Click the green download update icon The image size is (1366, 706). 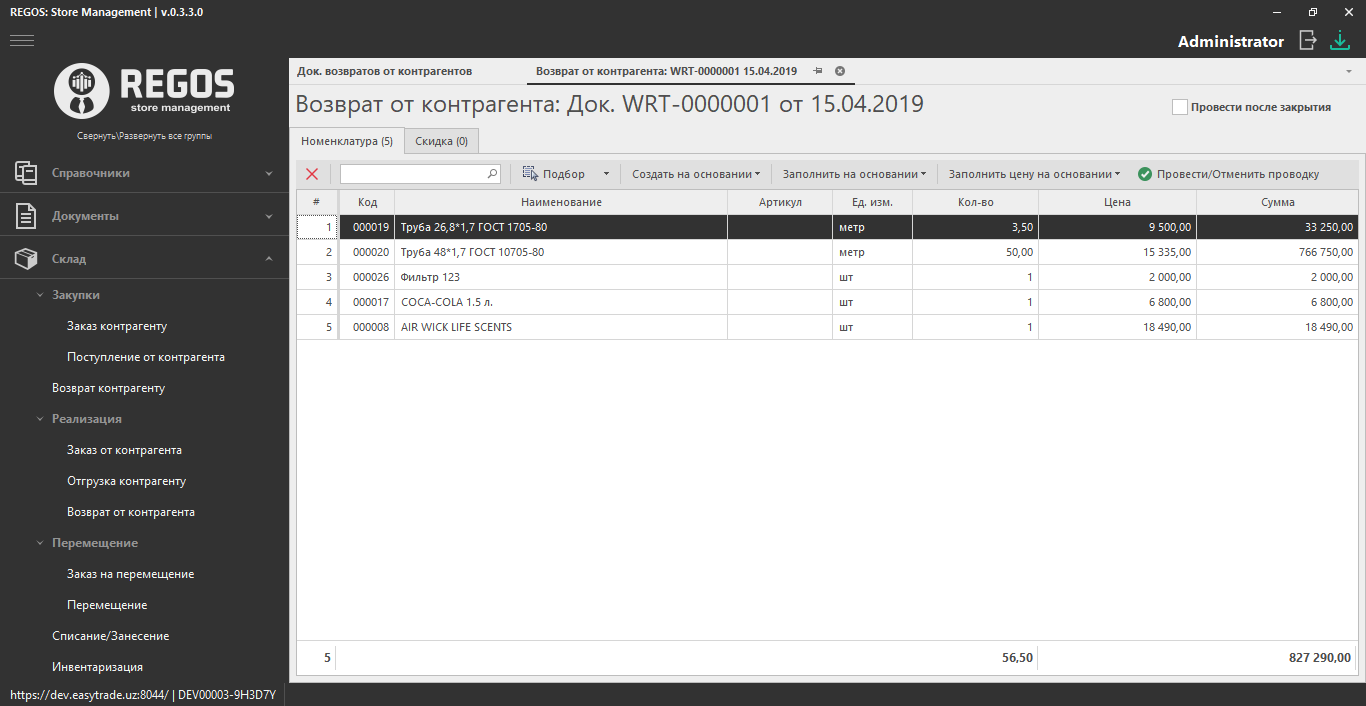coord(1339,41)
